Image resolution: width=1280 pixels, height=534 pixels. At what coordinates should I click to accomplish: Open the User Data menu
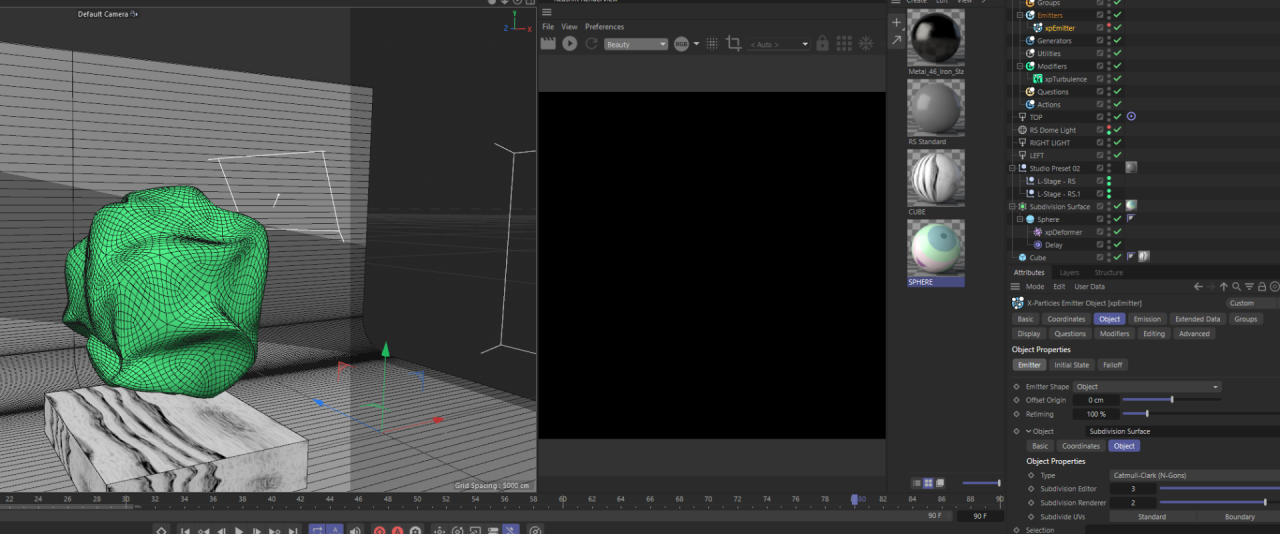coord(1090,287)
